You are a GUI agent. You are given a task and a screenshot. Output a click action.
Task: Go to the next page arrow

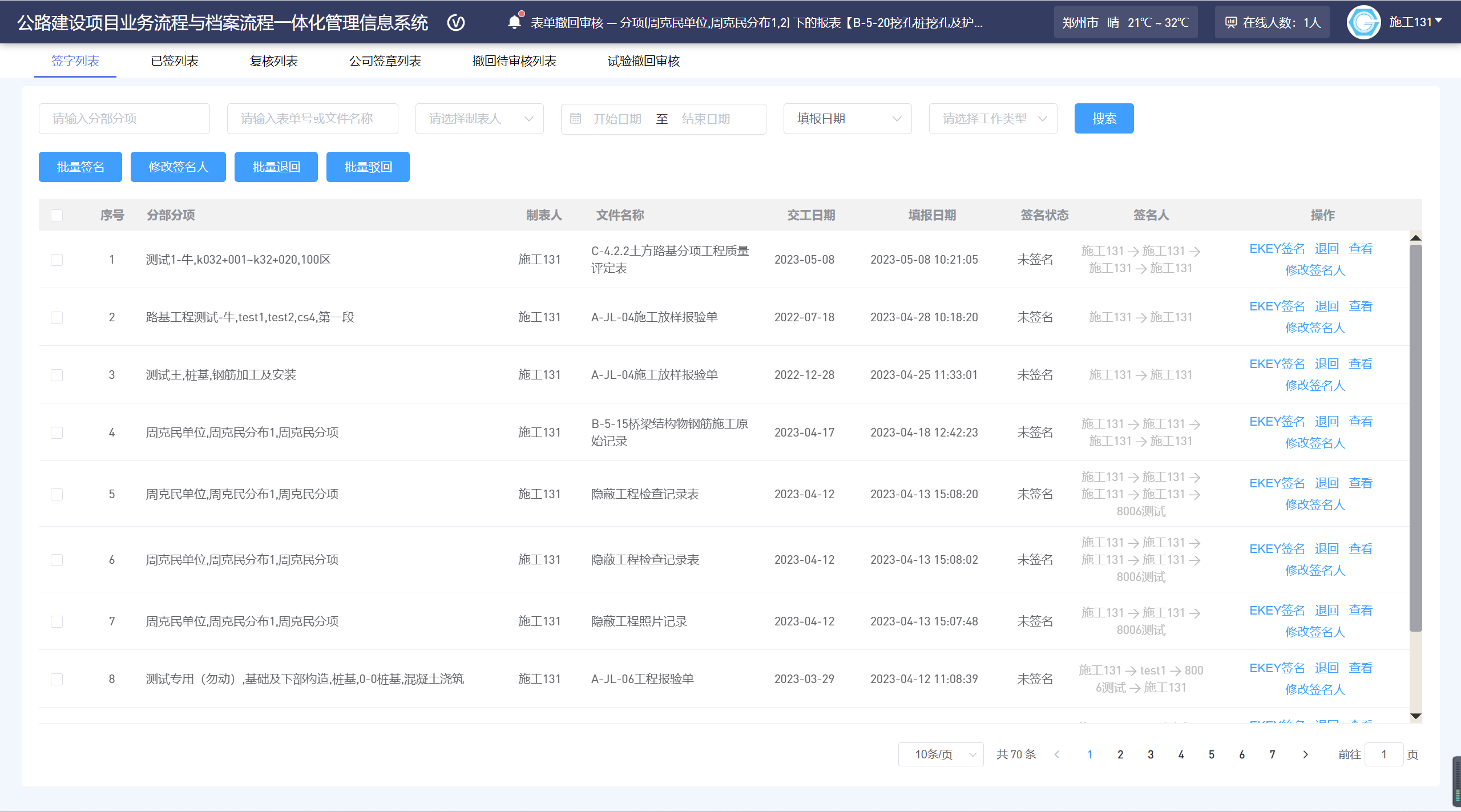pos(1305,754)
